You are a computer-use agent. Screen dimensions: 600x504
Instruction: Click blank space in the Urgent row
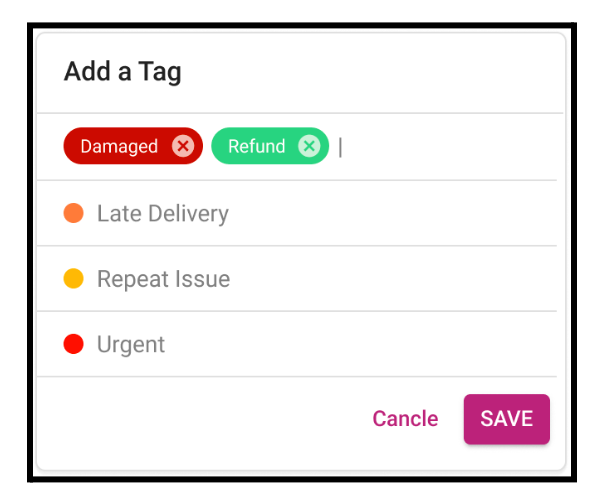click(x=362, y=344)
